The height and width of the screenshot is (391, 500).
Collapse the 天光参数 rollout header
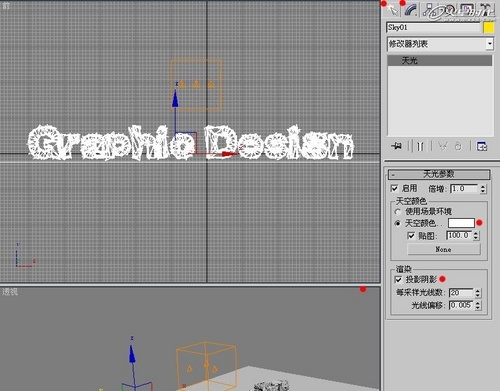coord(439,174)
